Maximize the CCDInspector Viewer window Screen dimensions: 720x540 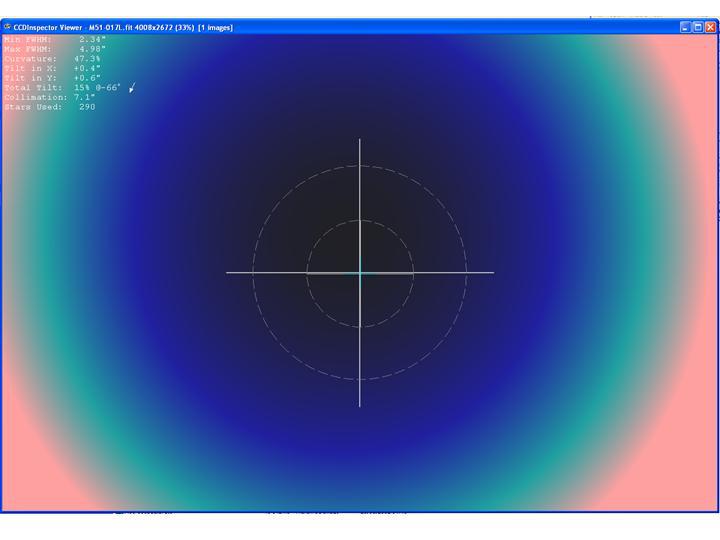(x=698, y=27)
